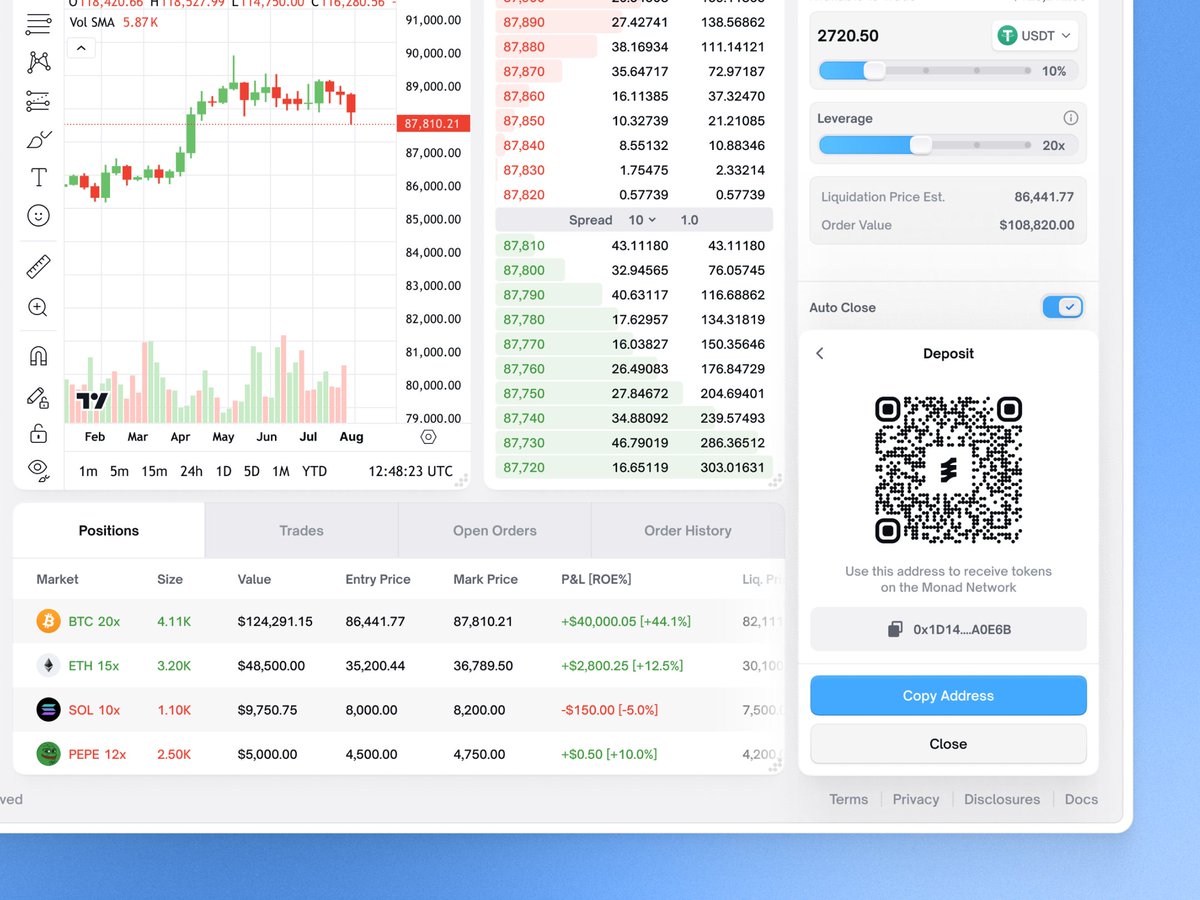
Task: Toggle the Auto Close switch
Action: pos(1063,307)
